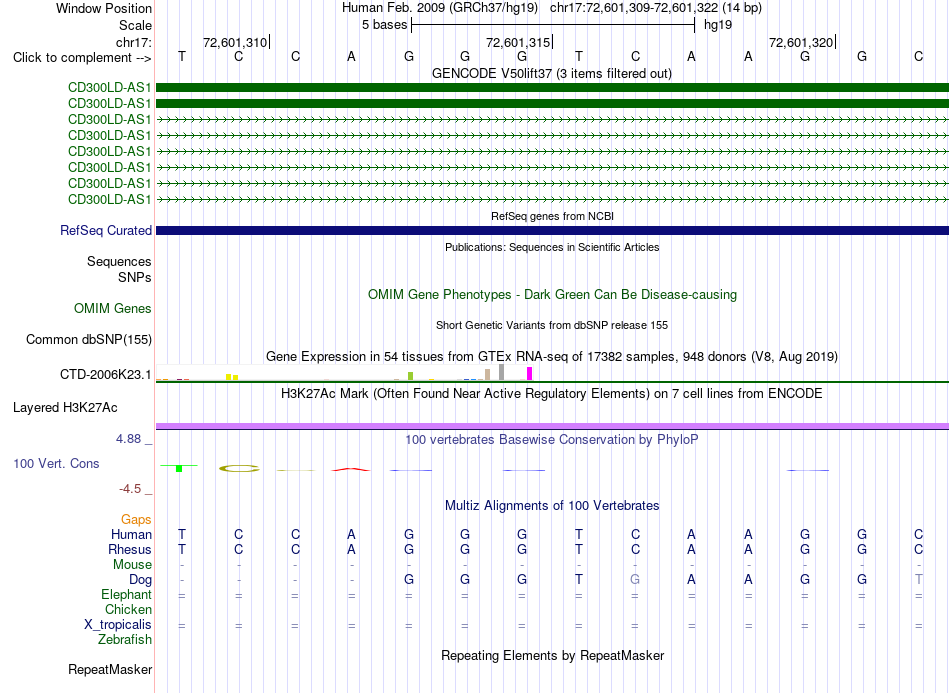This screenshot has height=693, width=950.
Task: Select the Mouse alignment row label
Action: 132,565
